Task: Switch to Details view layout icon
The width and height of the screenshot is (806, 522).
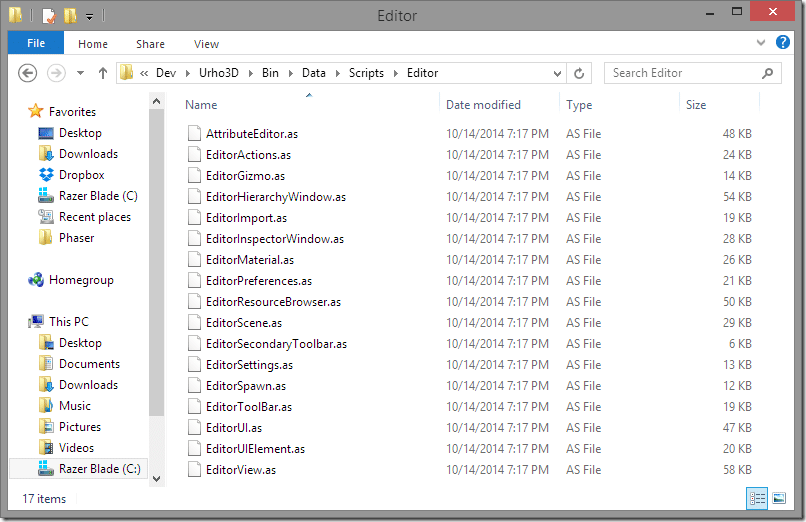Action: (x=757, y=498)
